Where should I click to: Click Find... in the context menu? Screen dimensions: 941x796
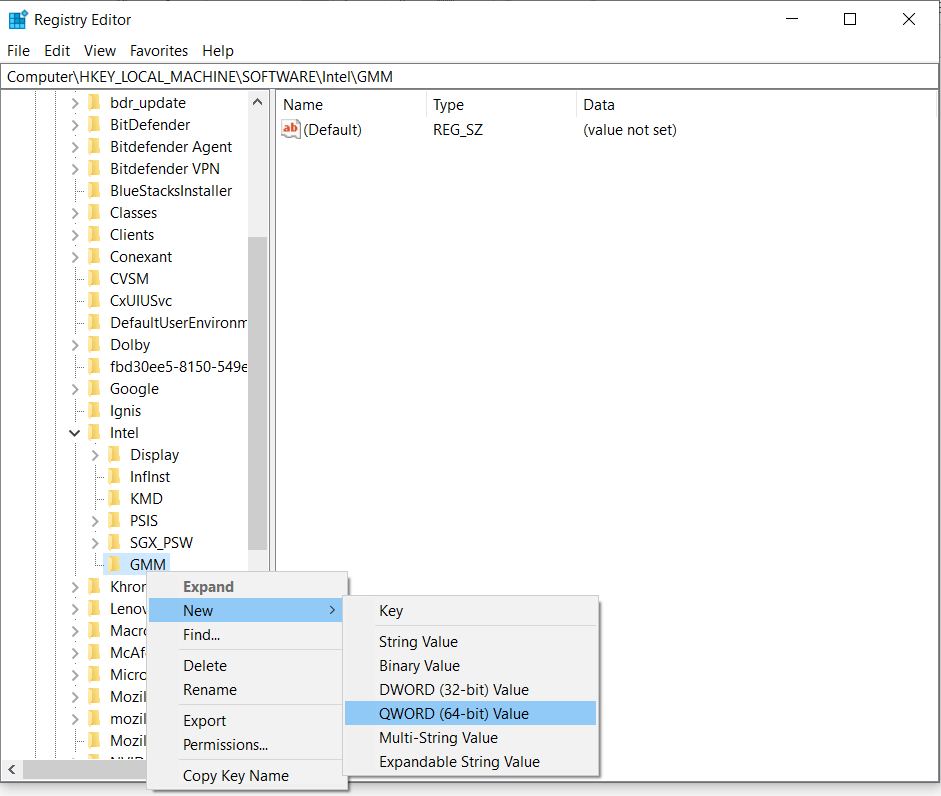pos(203,634)
